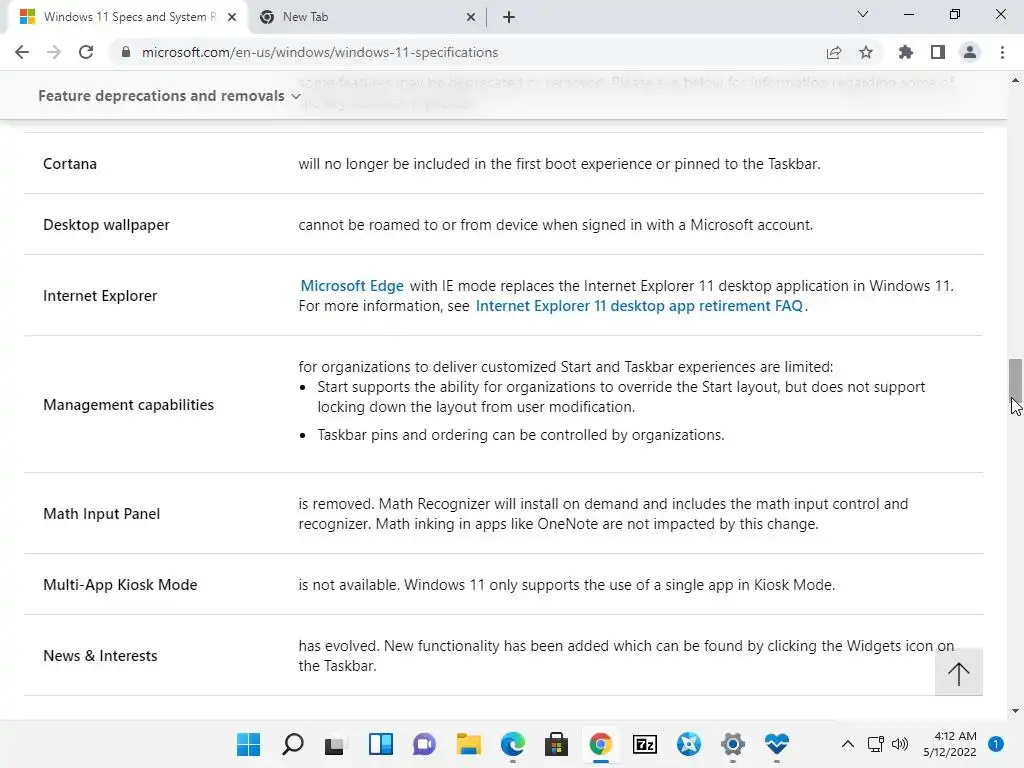Image resolution: width=1024 pixels, height=768 pixels.
Task: Click the Internet Explorer row label
Action: [x=100, y=296]
